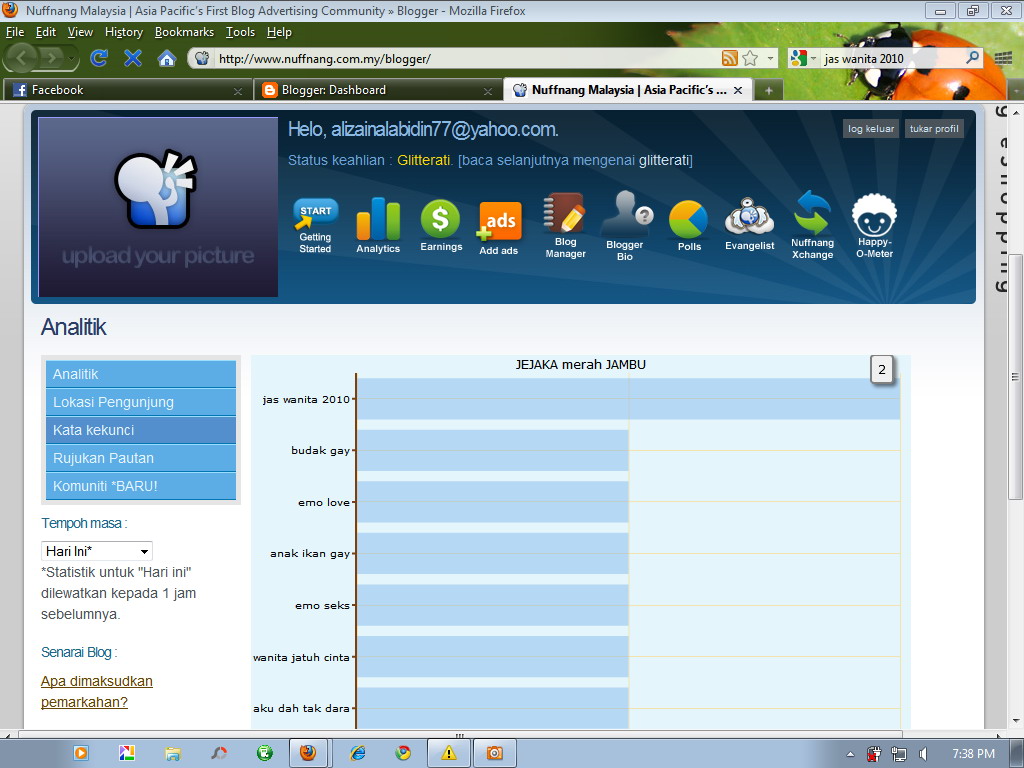Viewport: 1024px width, 768px height.
Task: Click the browser Back arrow button
Action: coord(22,58)
